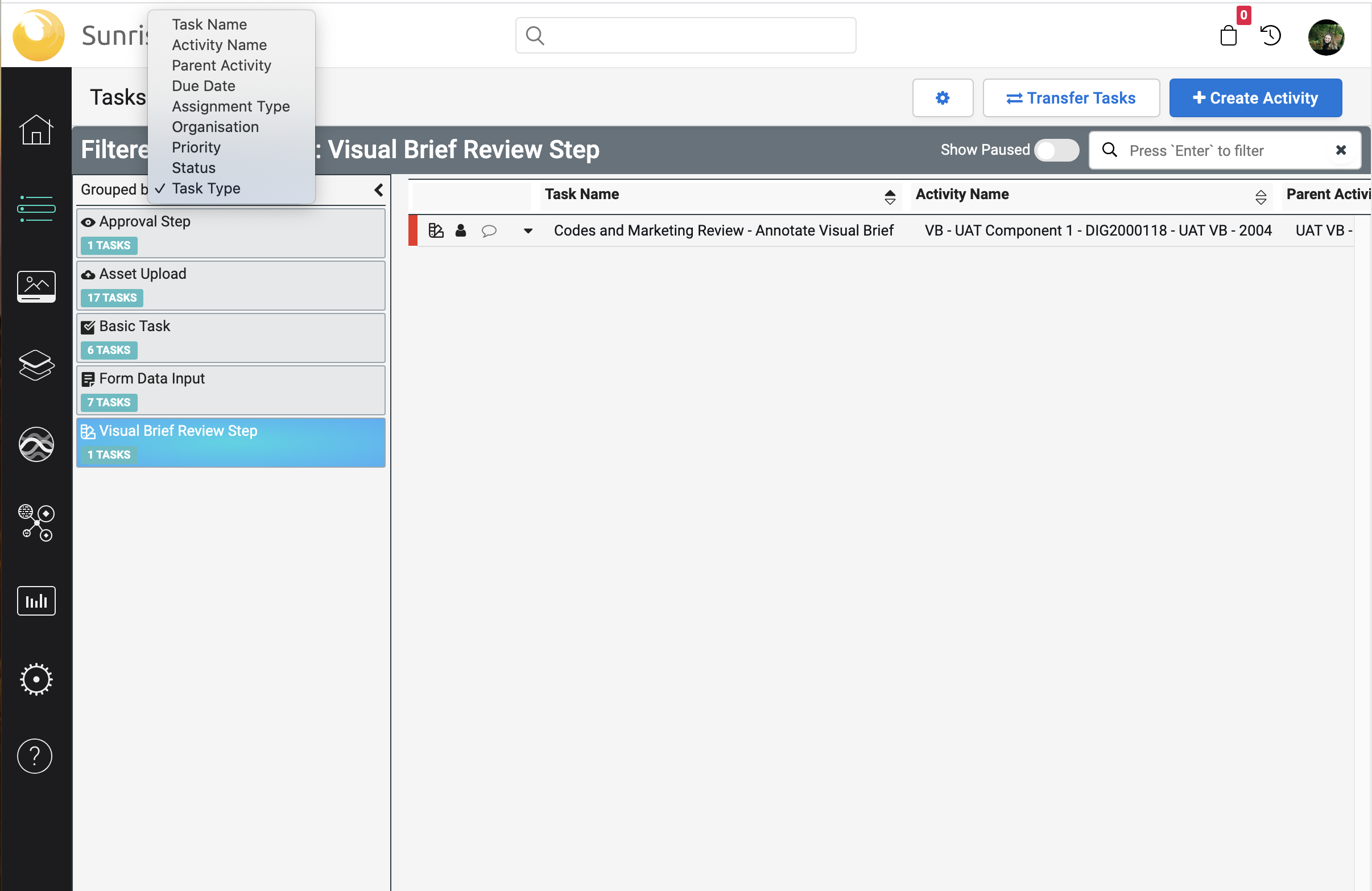Select the Asset Upload task group
The width and height of the screenshot is (1372, 891).
230,286
